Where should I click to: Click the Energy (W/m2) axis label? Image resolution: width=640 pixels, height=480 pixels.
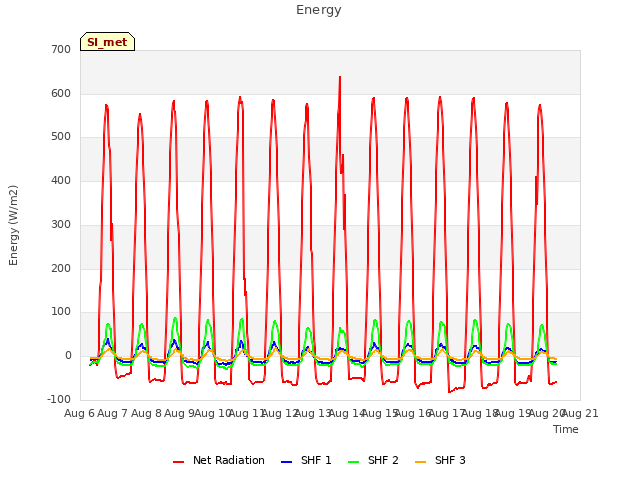(x=13, y=225)
